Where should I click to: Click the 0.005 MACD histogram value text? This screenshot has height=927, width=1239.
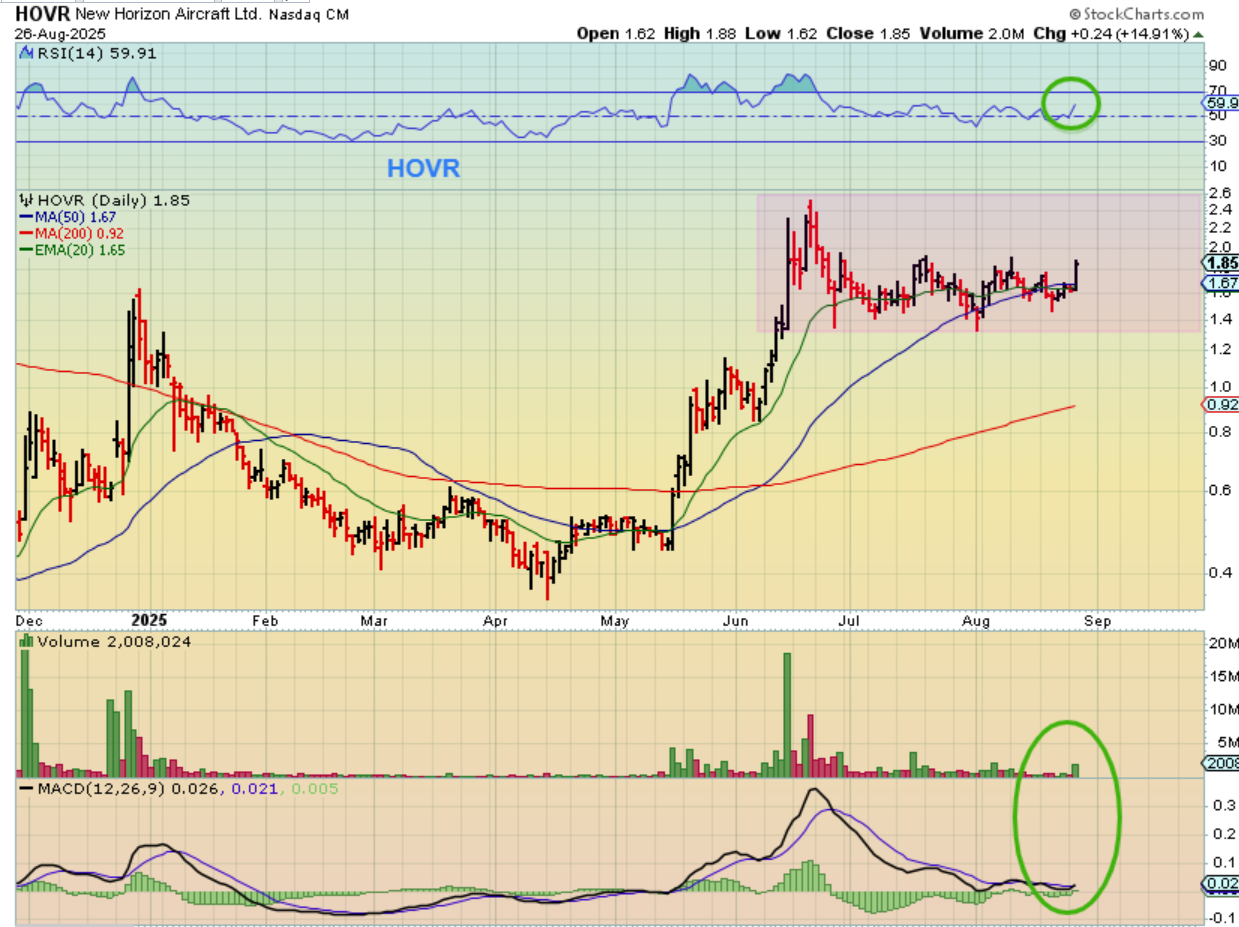315,789
